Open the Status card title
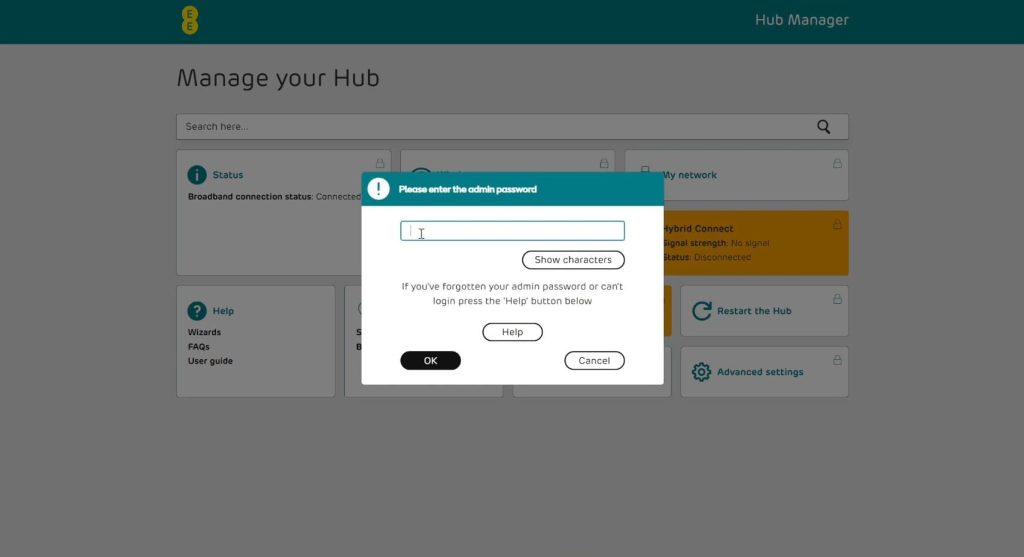Screen dimensions: 1024x557 tap(227, 175)
